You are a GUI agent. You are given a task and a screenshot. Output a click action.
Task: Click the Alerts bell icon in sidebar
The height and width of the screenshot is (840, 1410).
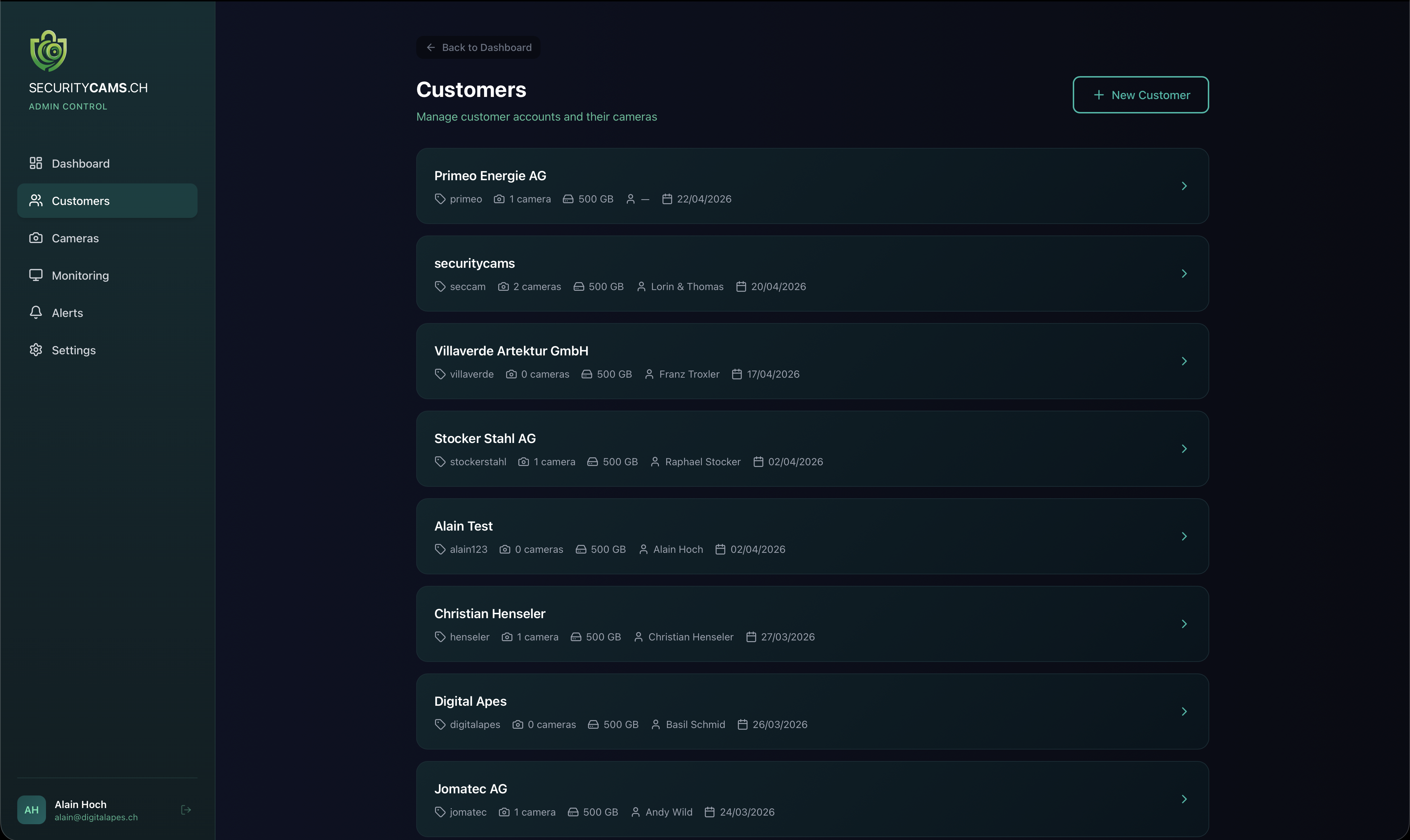point(36,312)
